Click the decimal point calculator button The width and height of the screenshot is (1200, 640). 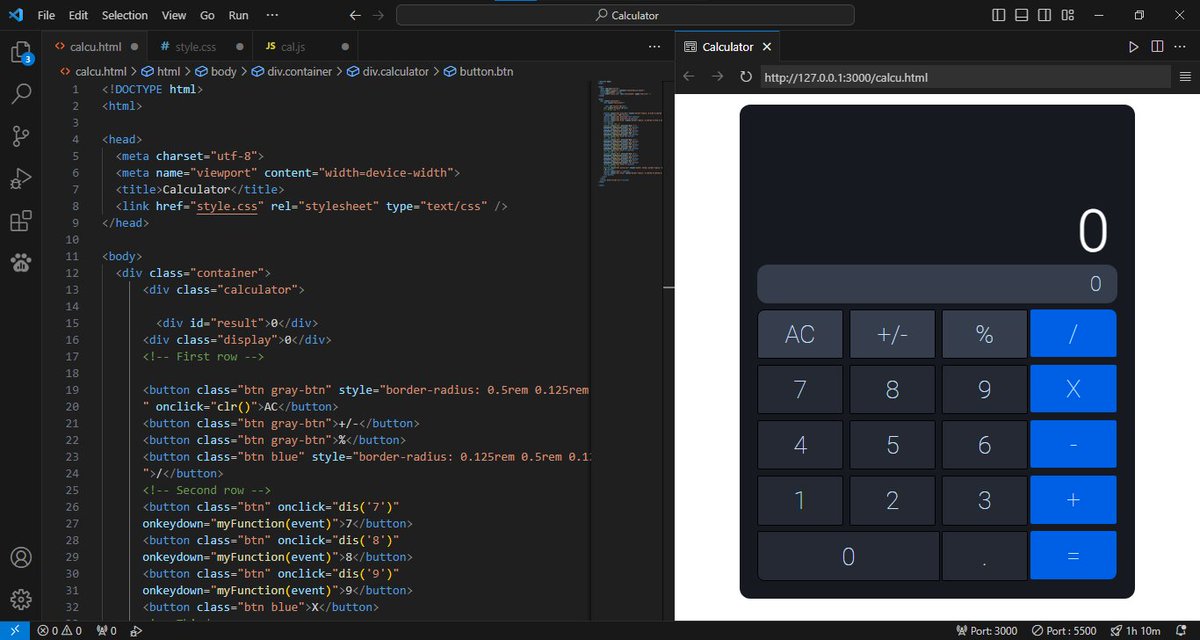[984, 555]
